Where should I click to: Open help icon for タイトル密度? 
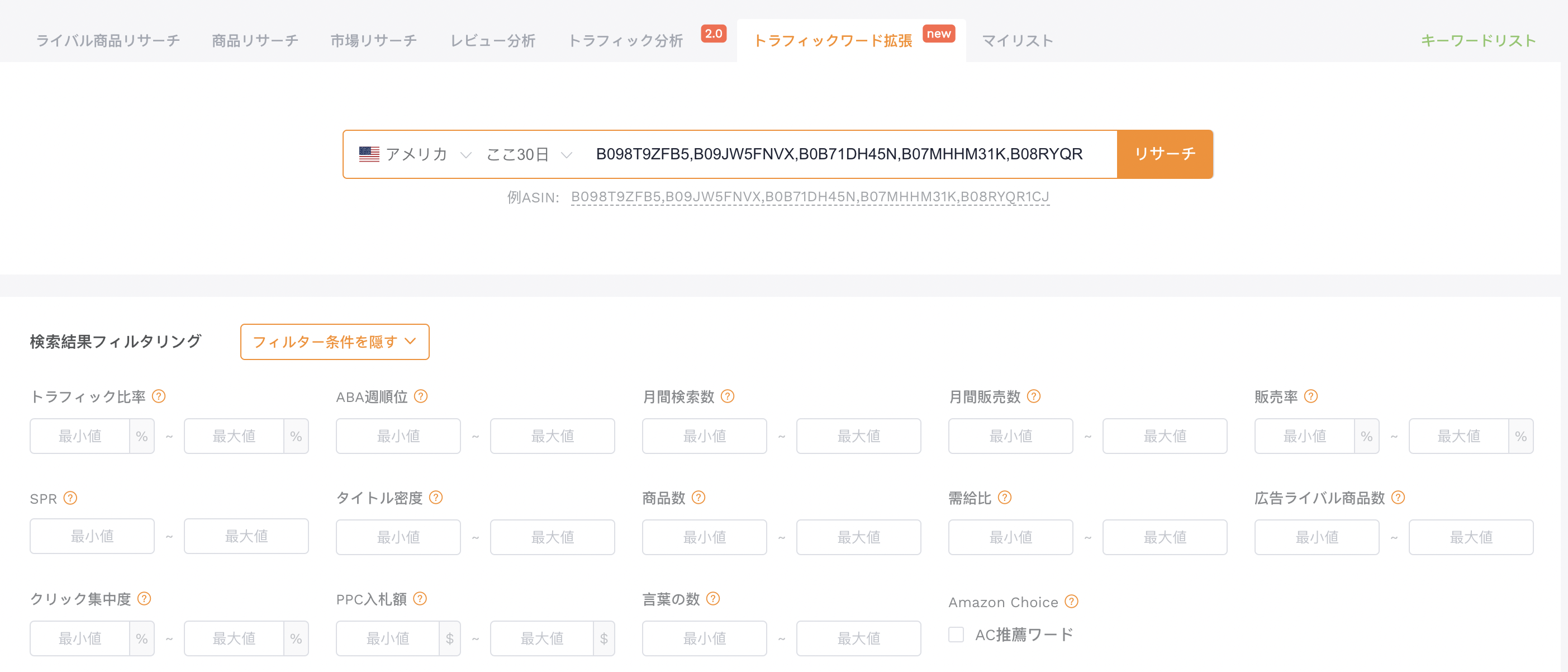point(436,497)
